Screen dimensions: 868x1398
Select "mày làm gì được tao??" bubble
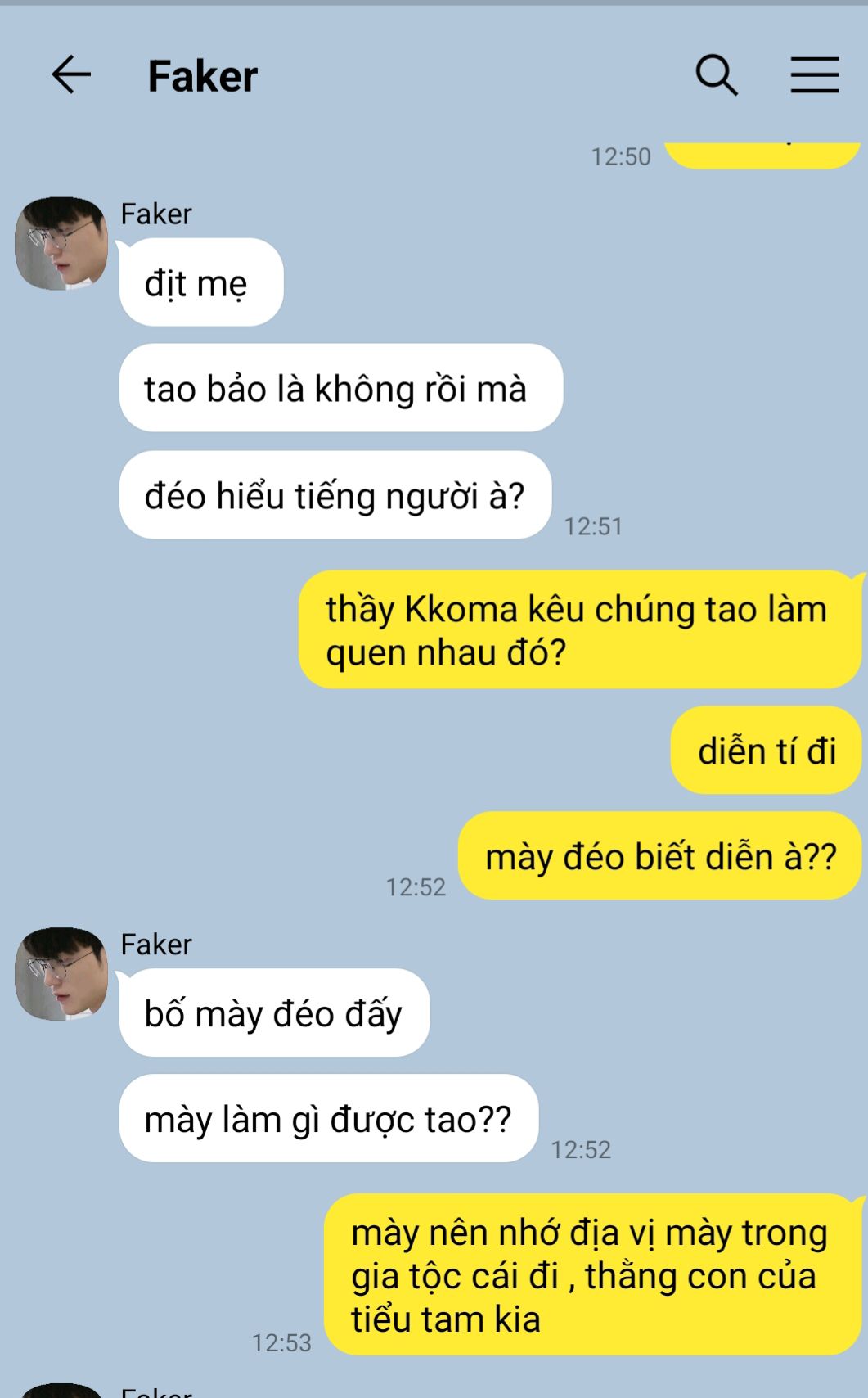pyautogui.click(x=329, y=1118)
